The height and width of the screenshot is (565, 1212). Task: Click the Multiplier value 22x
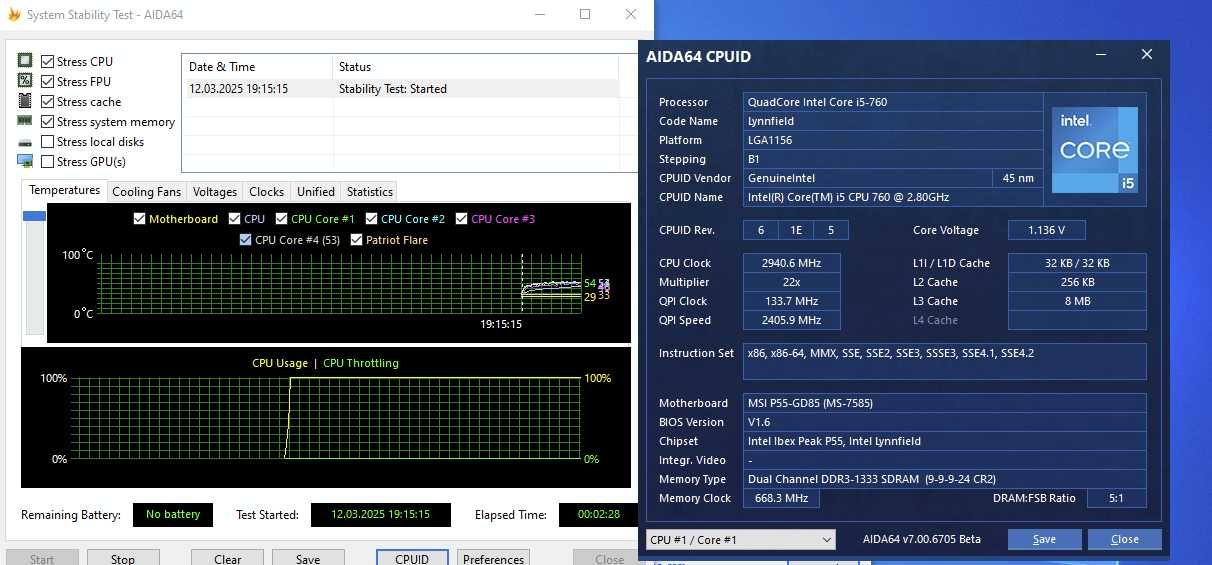pyautogui.click(x=791, y=282)
